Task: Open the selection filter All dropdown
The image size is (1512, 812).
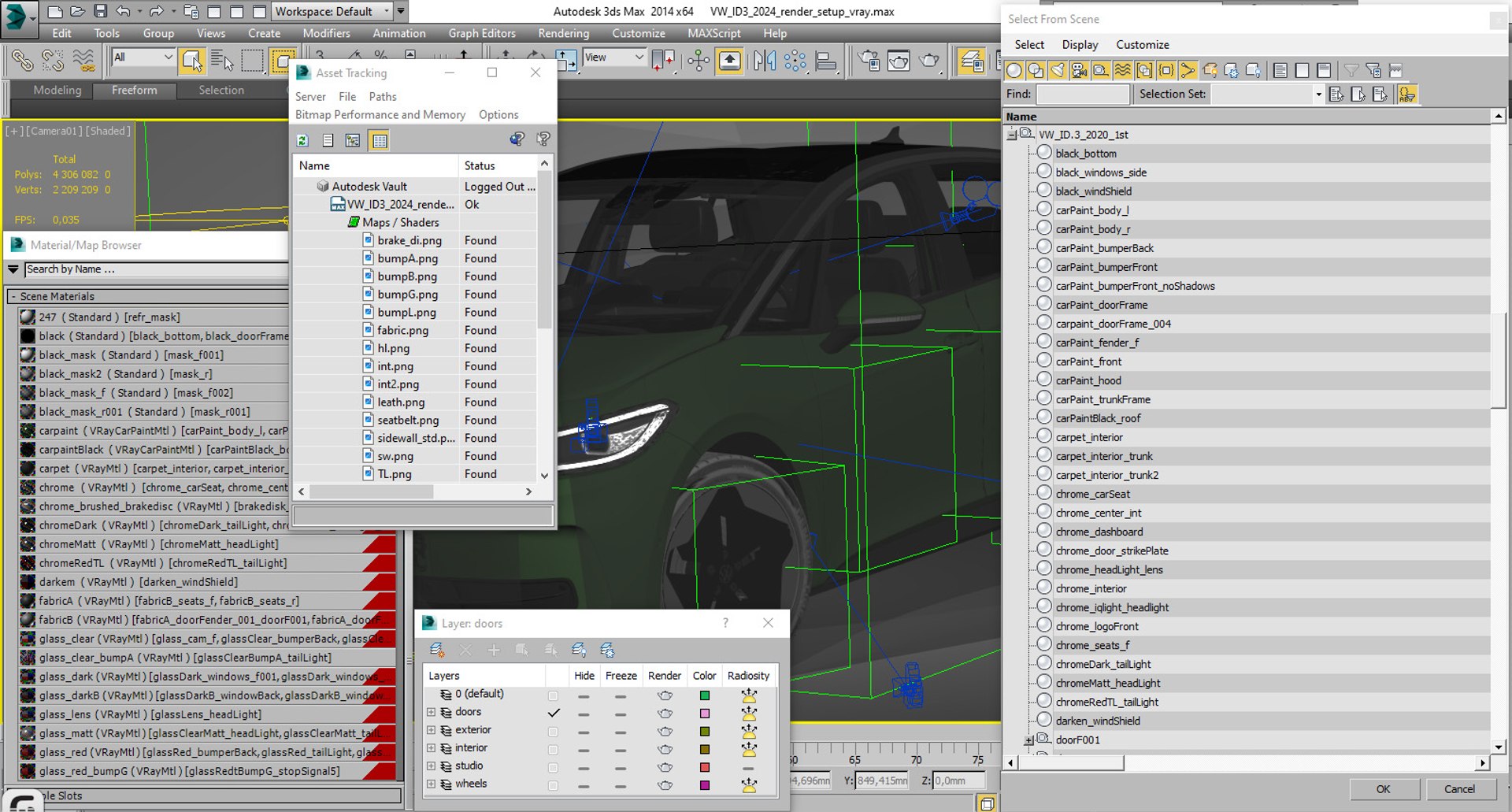Action: pyautogui.click(x=143, y=57)
